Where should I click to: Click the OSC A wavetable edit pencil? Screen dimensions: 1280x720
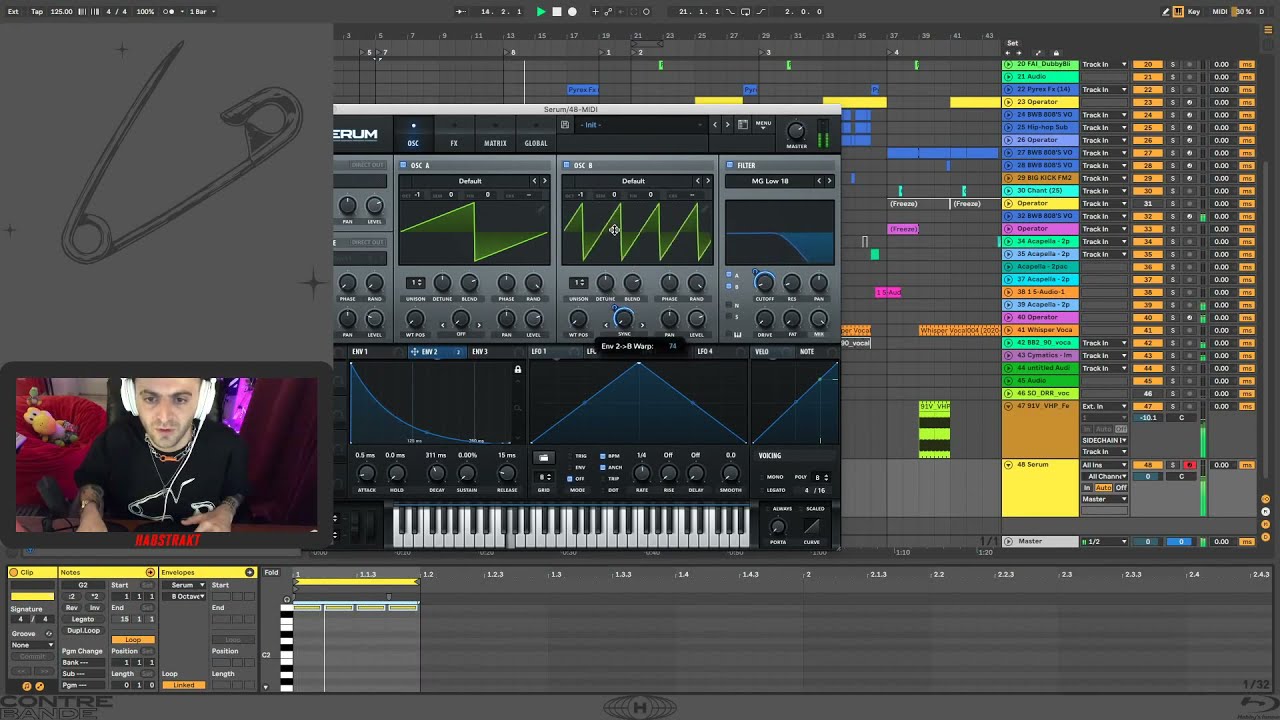[542, 208]
